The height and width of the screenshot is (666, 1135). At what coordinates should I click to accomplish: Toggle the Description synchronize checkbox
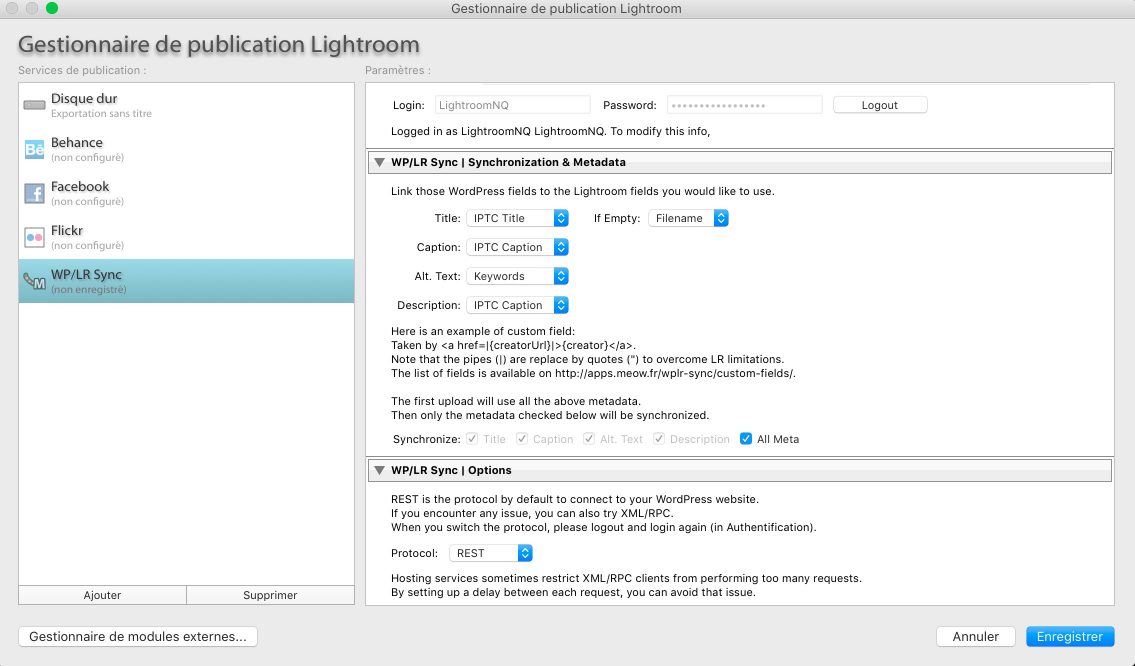point(659,439)
